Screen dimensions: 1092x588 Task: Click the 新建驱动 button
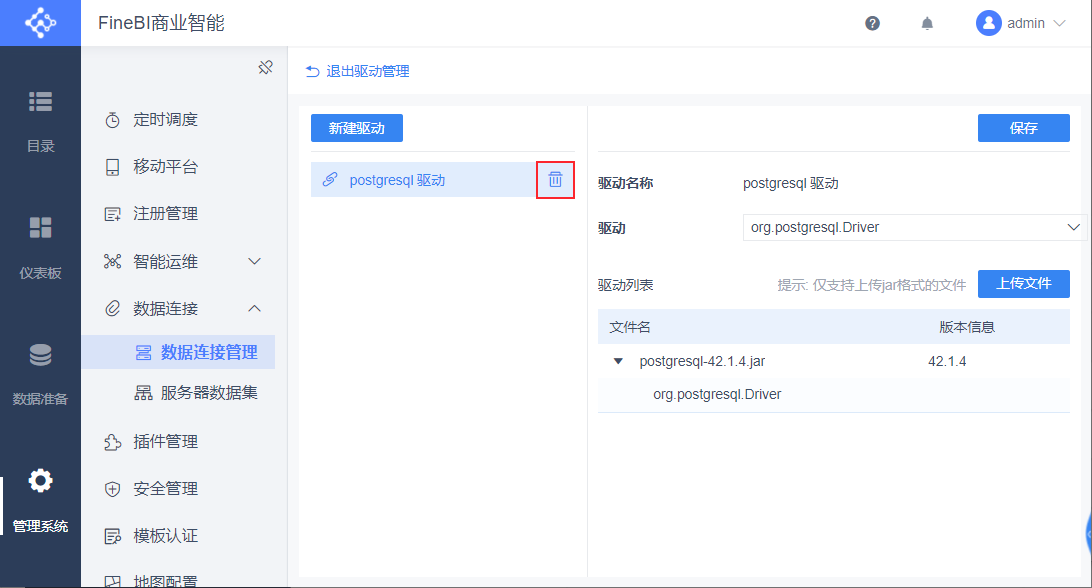pos(357,128)
